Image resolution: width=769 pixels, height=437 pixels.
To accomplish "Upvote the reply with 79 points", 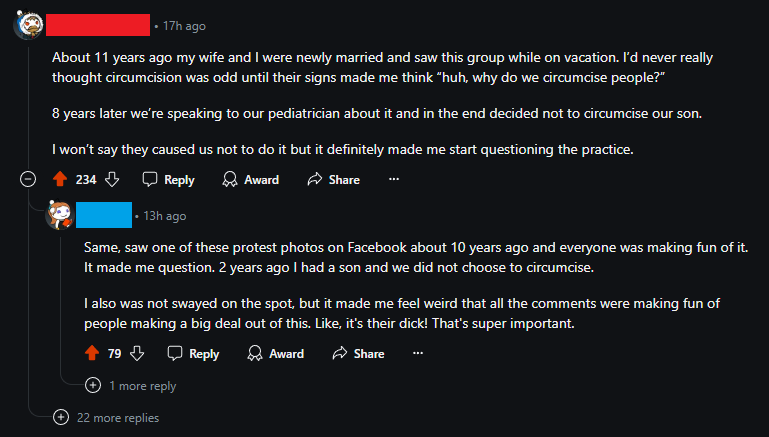I will [92, 353].
